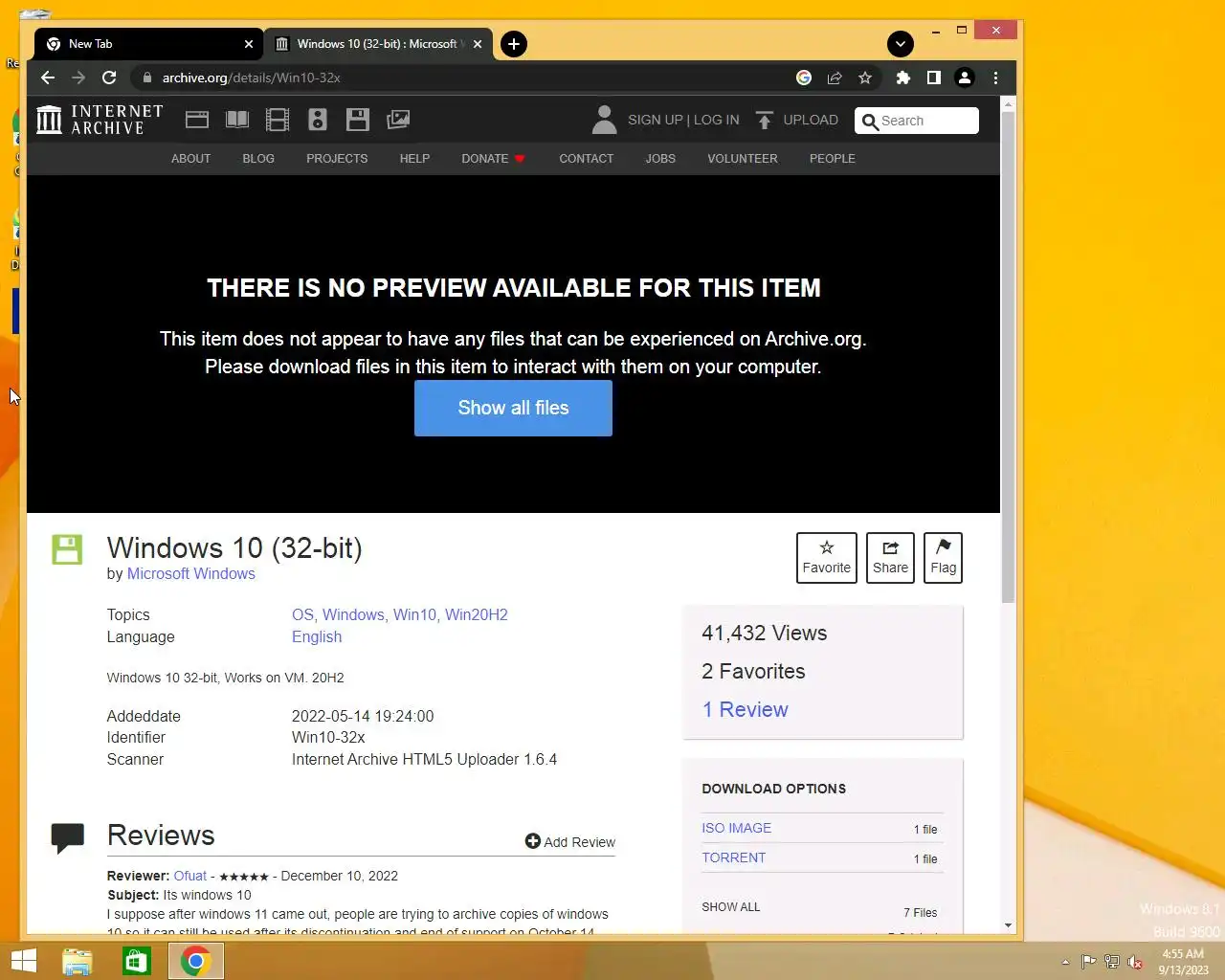The height and width of the screenshot is (980, 1225).
Task: Open the ABOUT menu item
Action: tap(190, 159)
